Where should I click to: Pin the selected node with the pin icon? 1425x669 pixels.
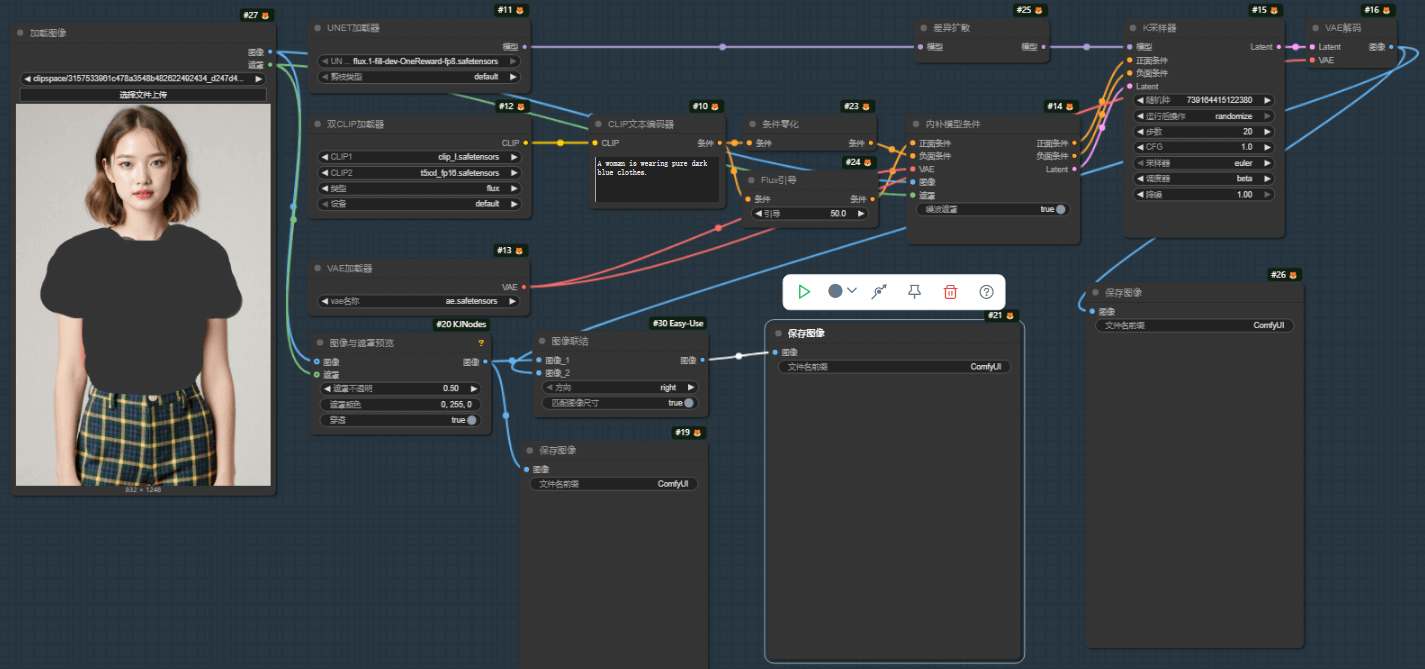click(x=914, y=292)
